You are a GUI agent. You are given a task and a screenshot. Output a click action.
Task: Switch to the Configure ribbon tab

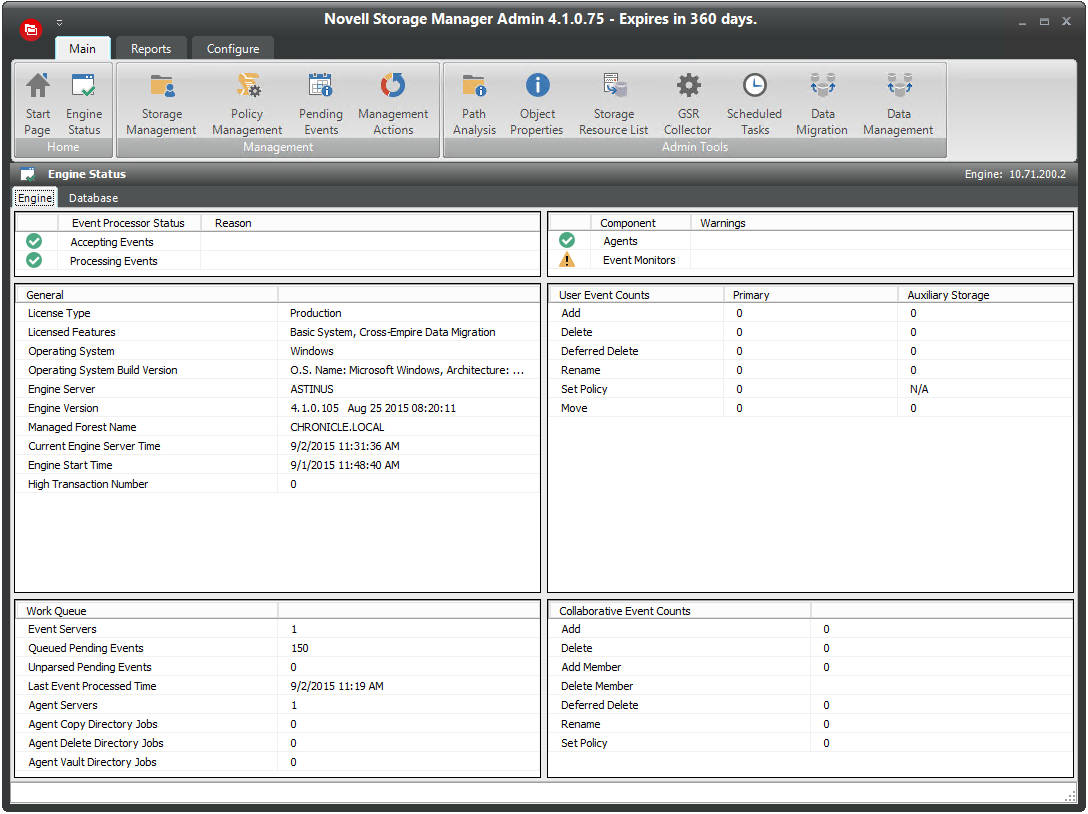(233, 48)
